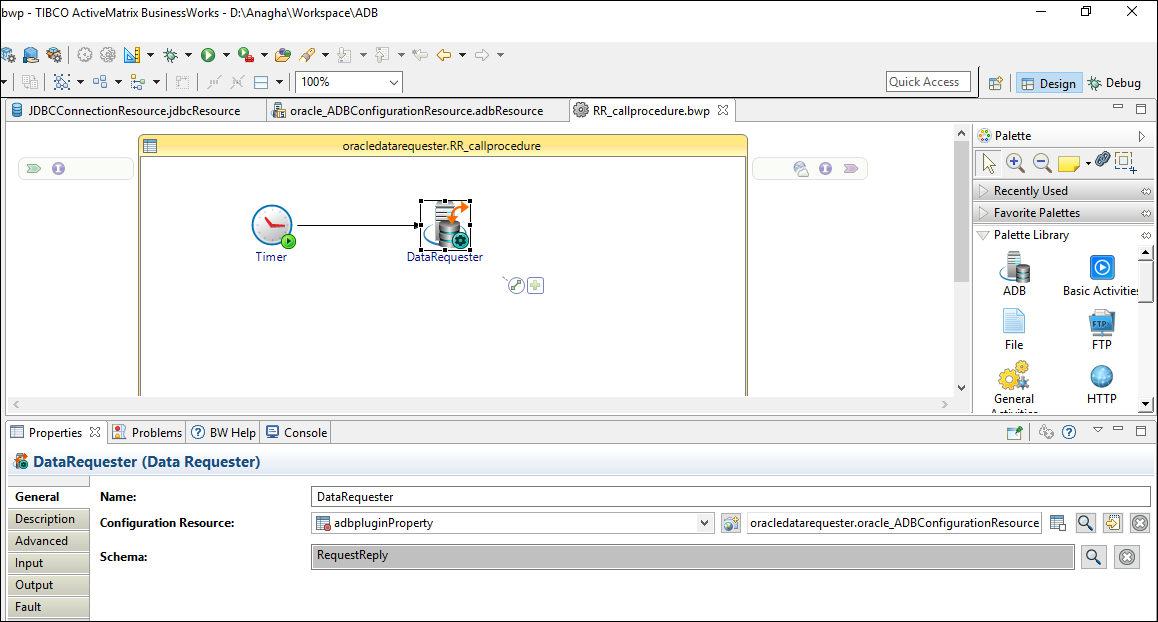Viewport: 1158px width, 622px height.
Task: Select the ADB palette icon
Action: (1014, 269)
